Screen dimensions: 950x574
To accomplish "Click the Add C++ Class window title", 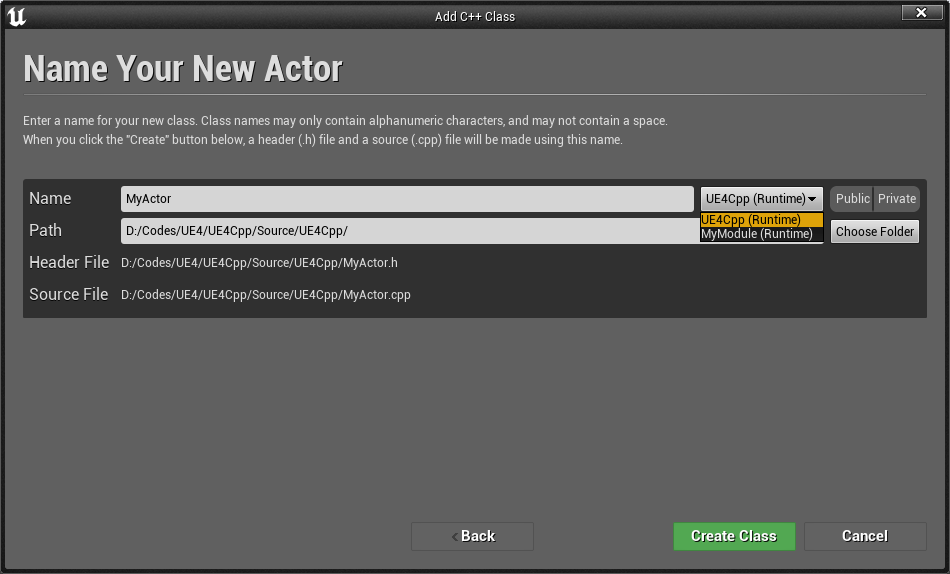I will tap(475, 17).
